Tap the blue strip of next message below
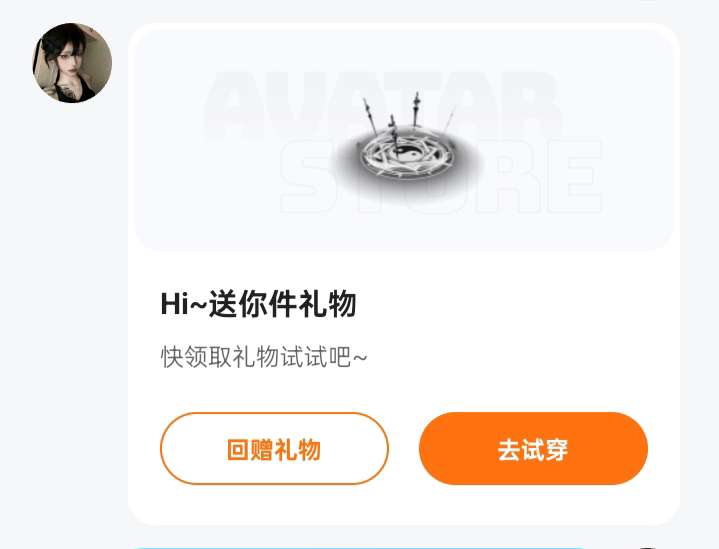This screenshot has width=719, height=549. tap(360, 547)
